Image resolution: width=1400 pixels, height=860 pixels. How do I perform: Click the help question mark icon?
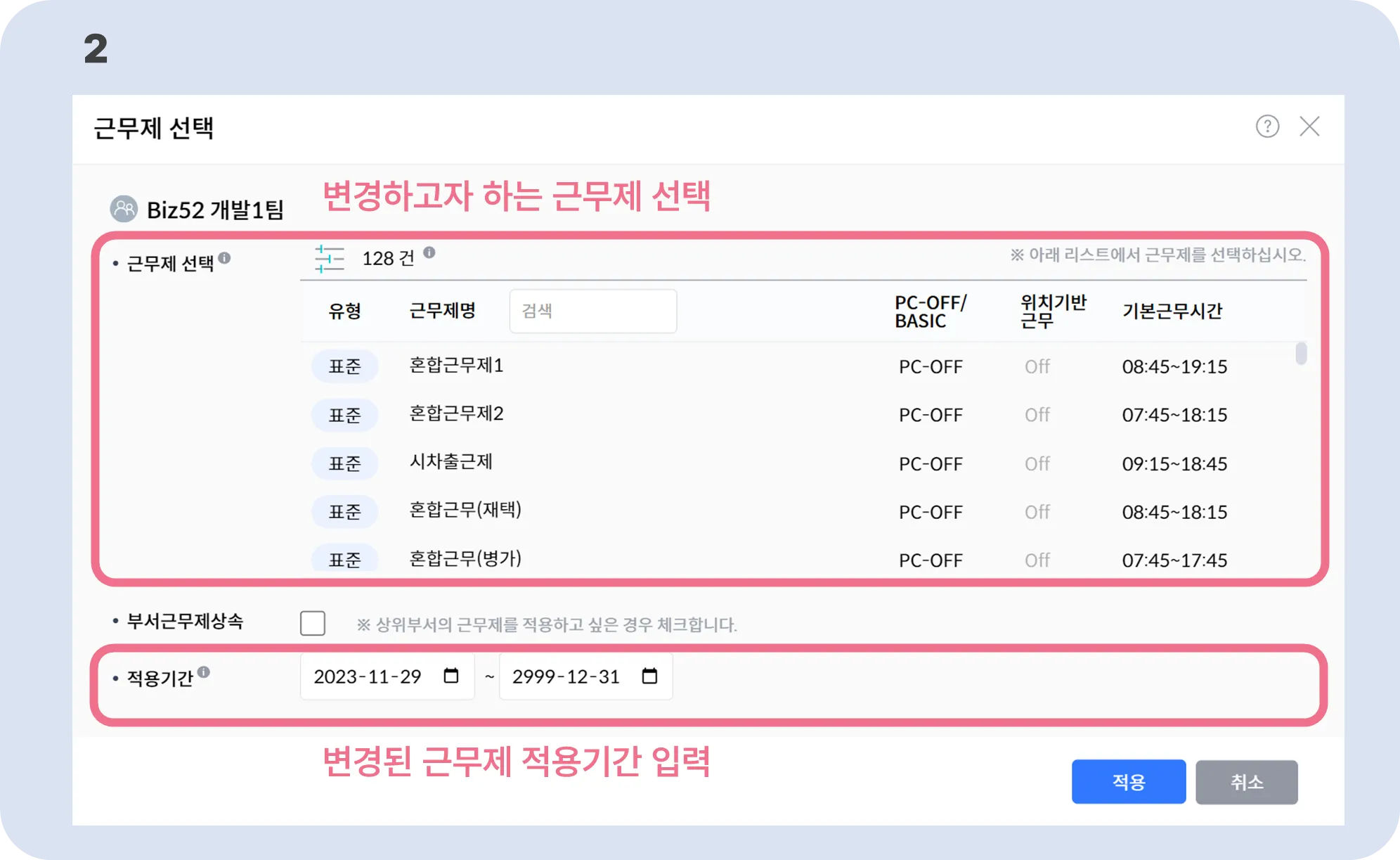pyautogui.click(x=1267, y=127)
